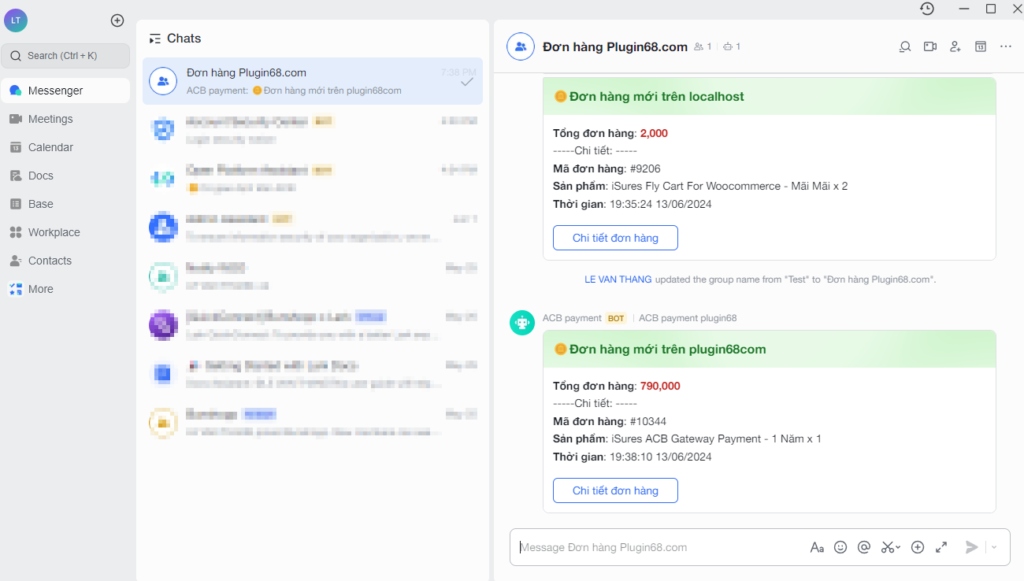Click plus attachment icon in message box
This screenshot has width=1024, height=581.
[x=918, y=547]
